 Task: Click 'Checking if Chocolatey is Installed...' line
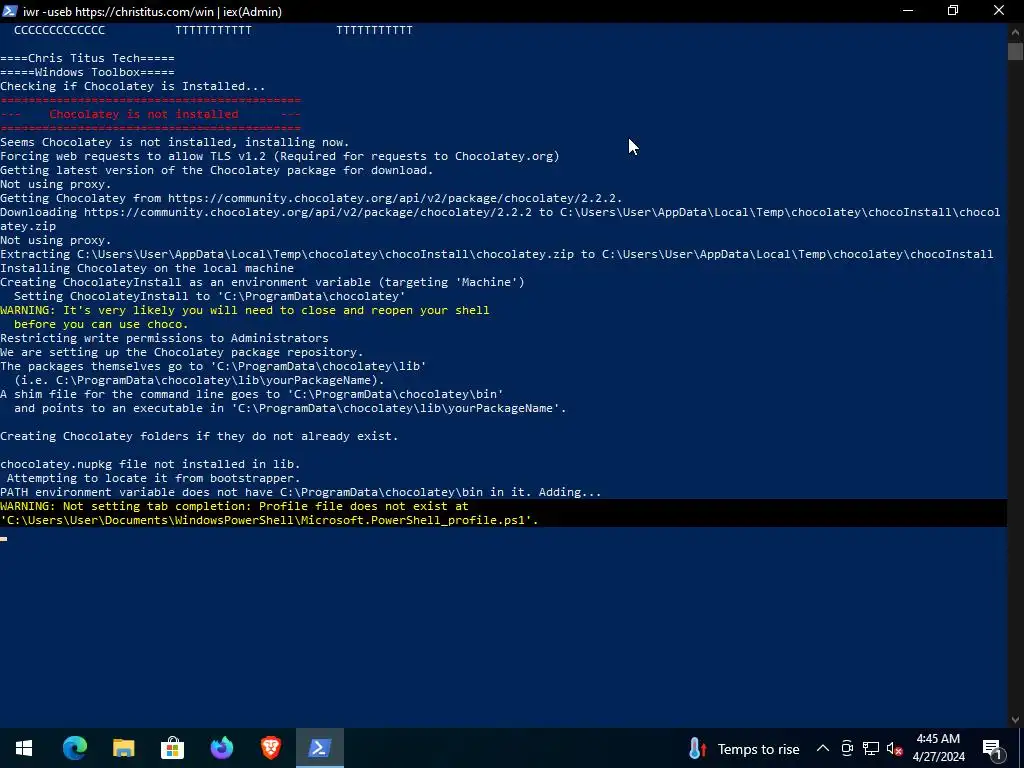tap(133, 86)
